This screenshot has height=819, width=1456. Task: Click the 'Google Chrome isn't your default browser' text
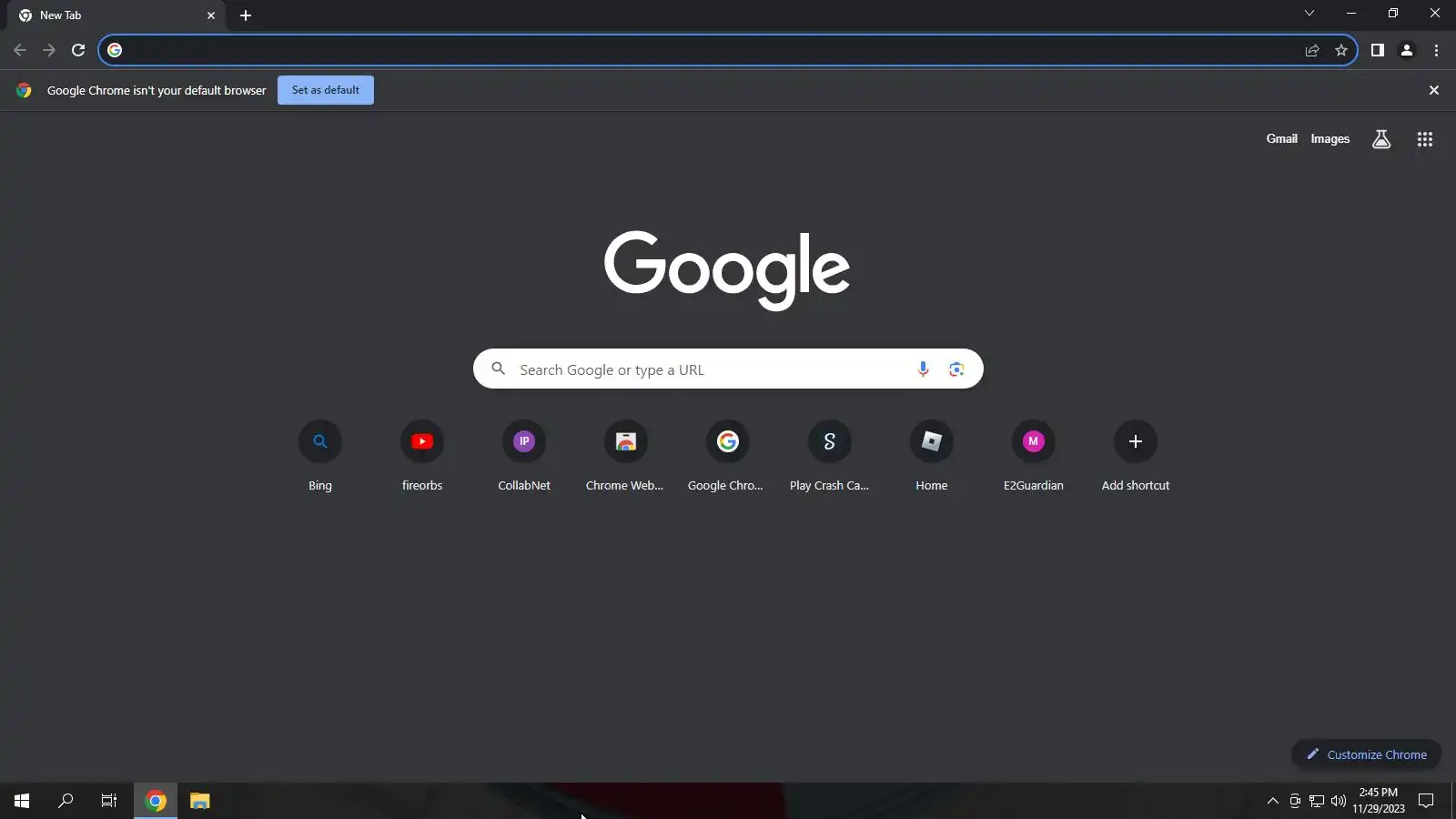pos(157,90)
